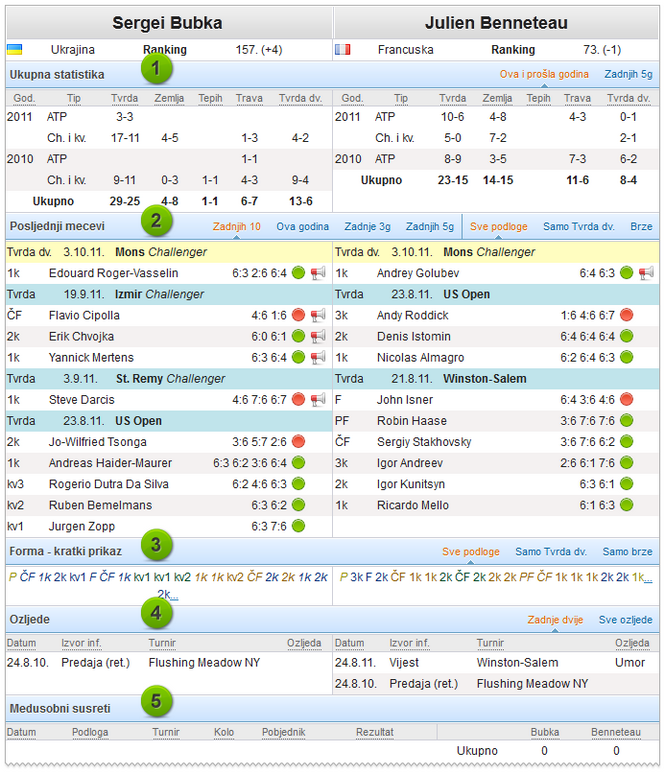Switch recent matches to 'Zadnje 3g'
Image resolution: width=665 pixels, height=775 pixels.
coord(367,226)
